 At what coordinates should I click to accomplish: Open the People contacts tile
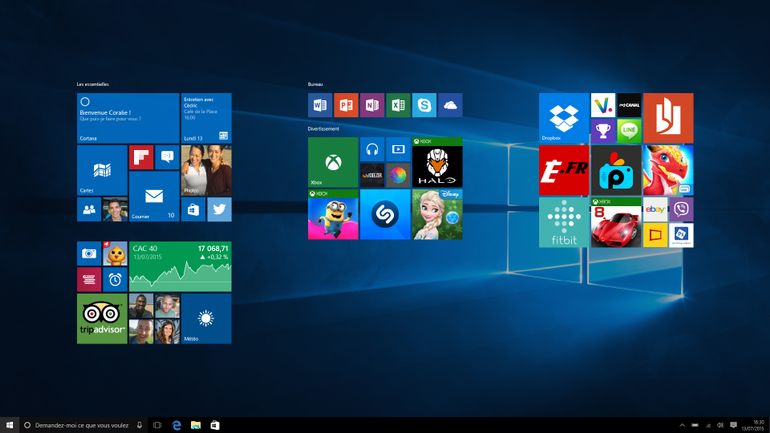point(89,210)
